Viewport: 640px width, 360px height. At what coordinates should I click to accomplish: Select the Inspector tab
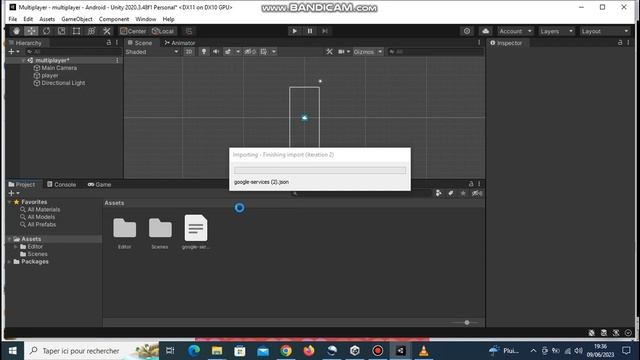[506, 42]
